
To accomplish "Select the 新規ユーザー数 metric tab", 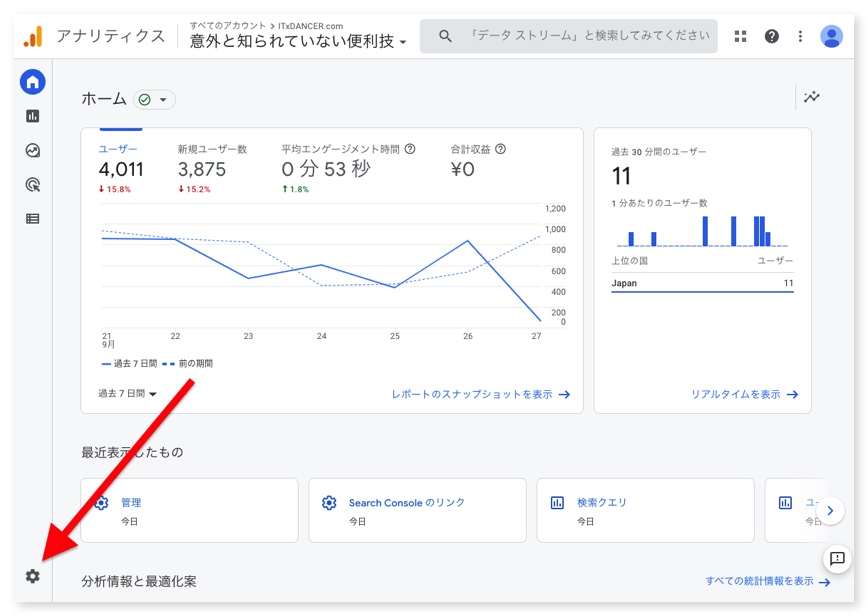I will pos(212,160).
